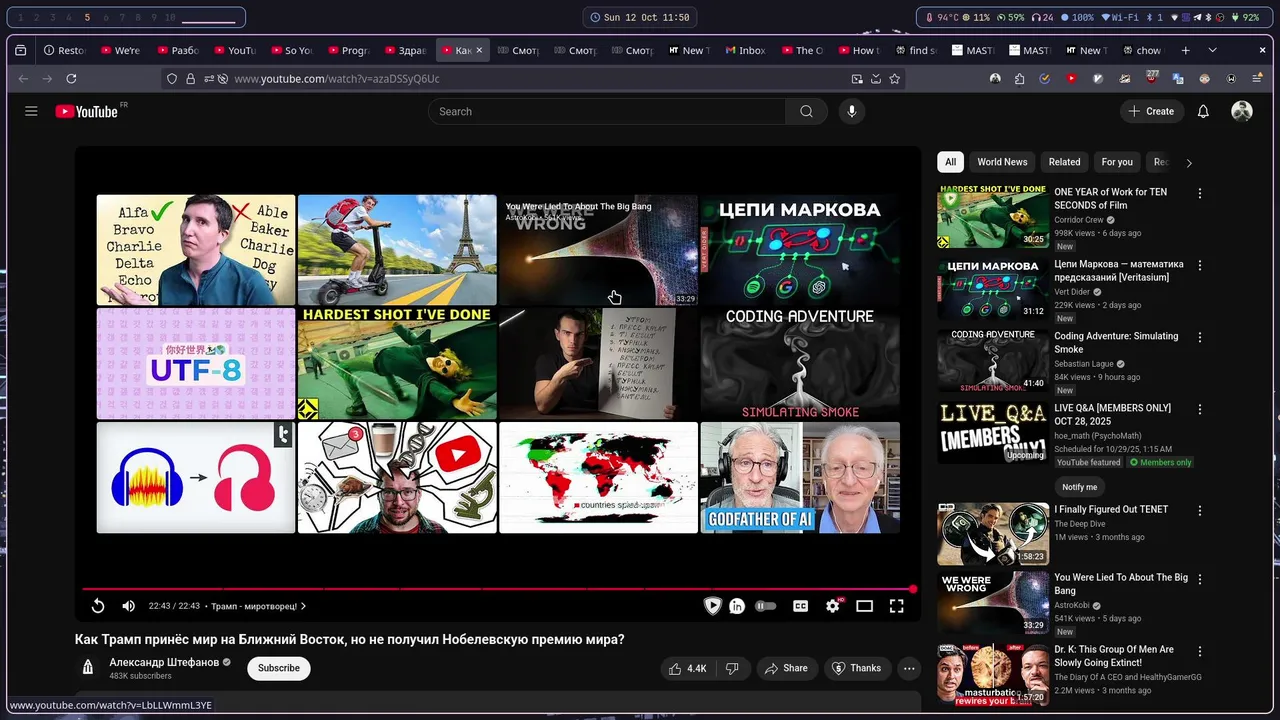Focus the YouTube search field
The image size is (1280, 720).
coord(608,111)
